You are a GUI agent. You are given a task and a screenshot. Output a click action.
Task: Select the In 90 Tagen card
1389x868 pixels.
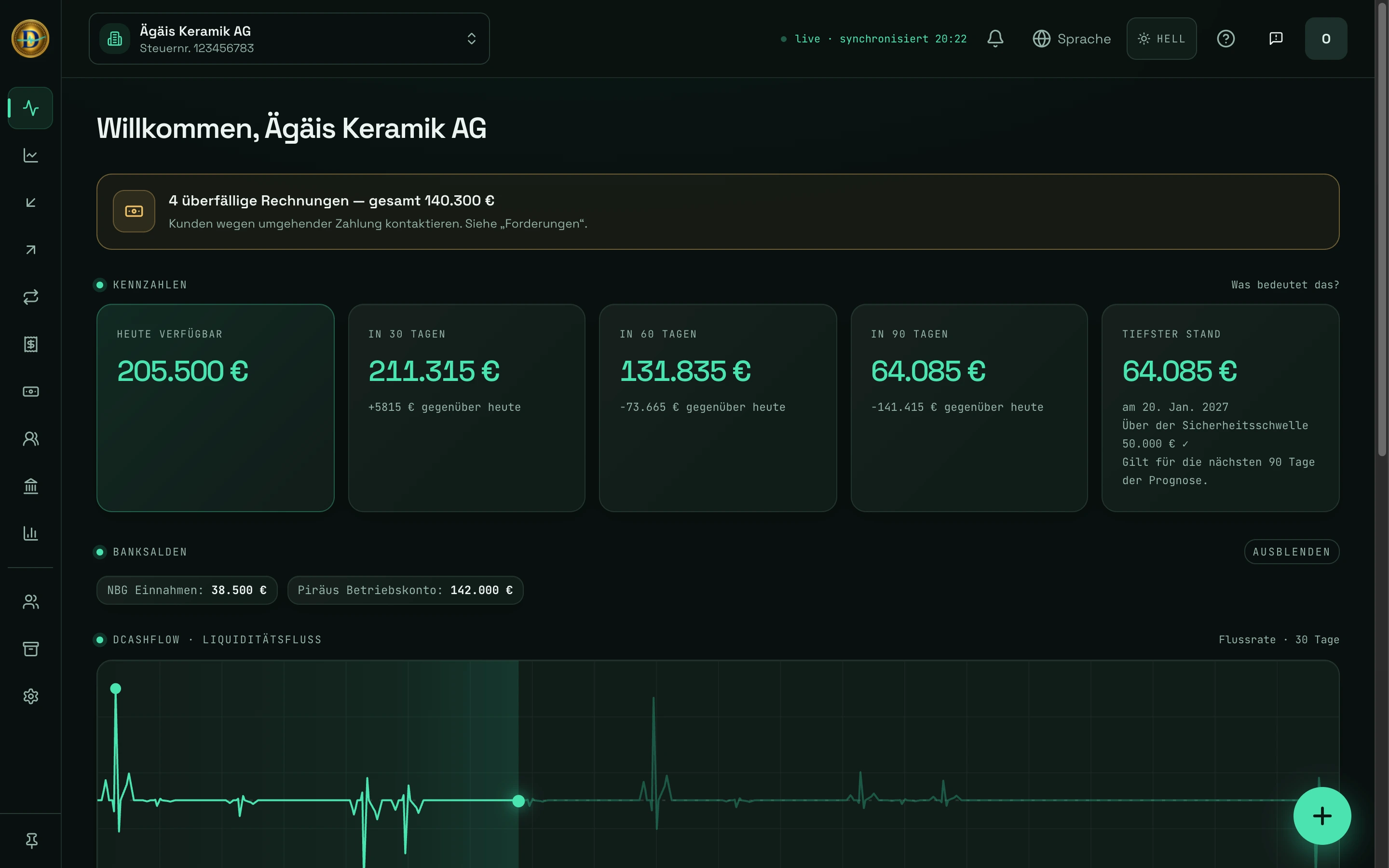pos(969,407)
